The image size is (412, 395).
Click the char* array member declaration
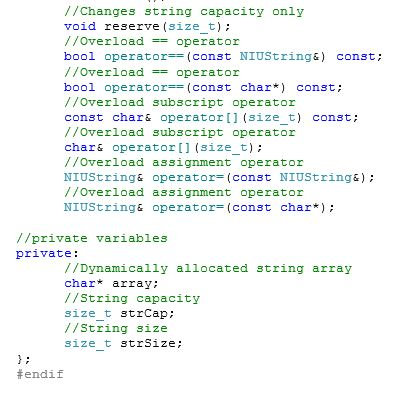(111, 283)
